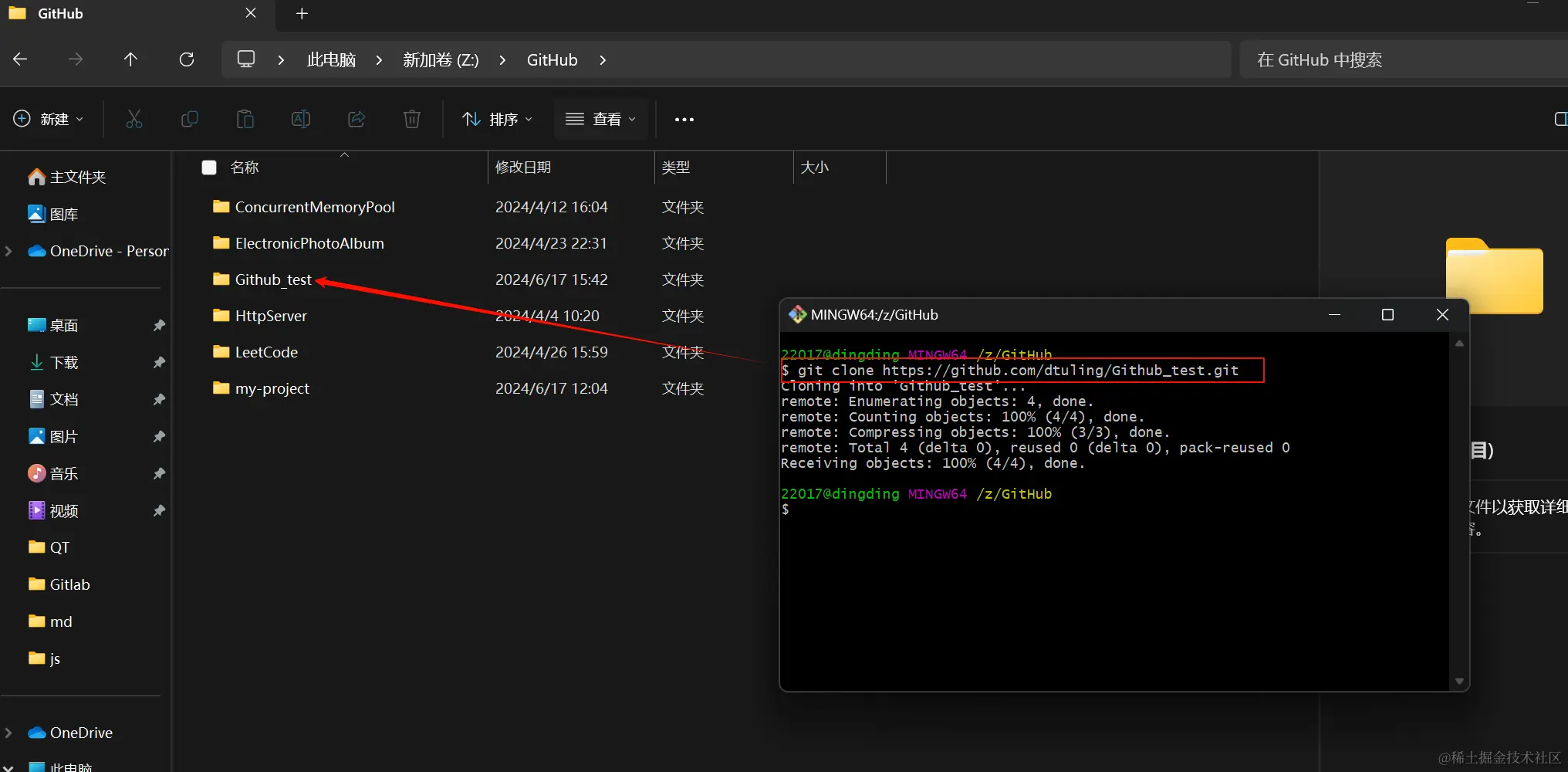
Task: Click the Paste toolbar icon
Action: [245, 119]
